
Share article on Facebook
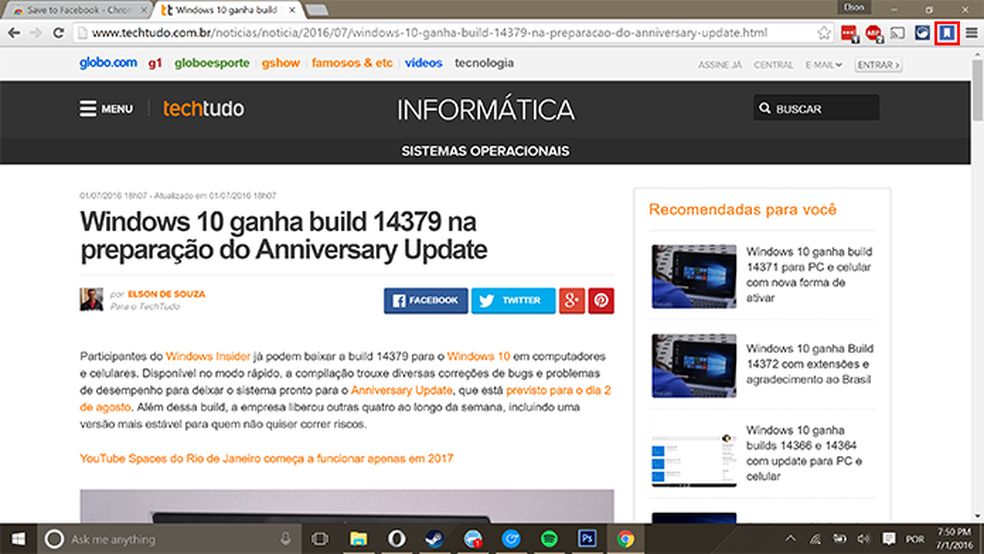[x=425, y=301]
